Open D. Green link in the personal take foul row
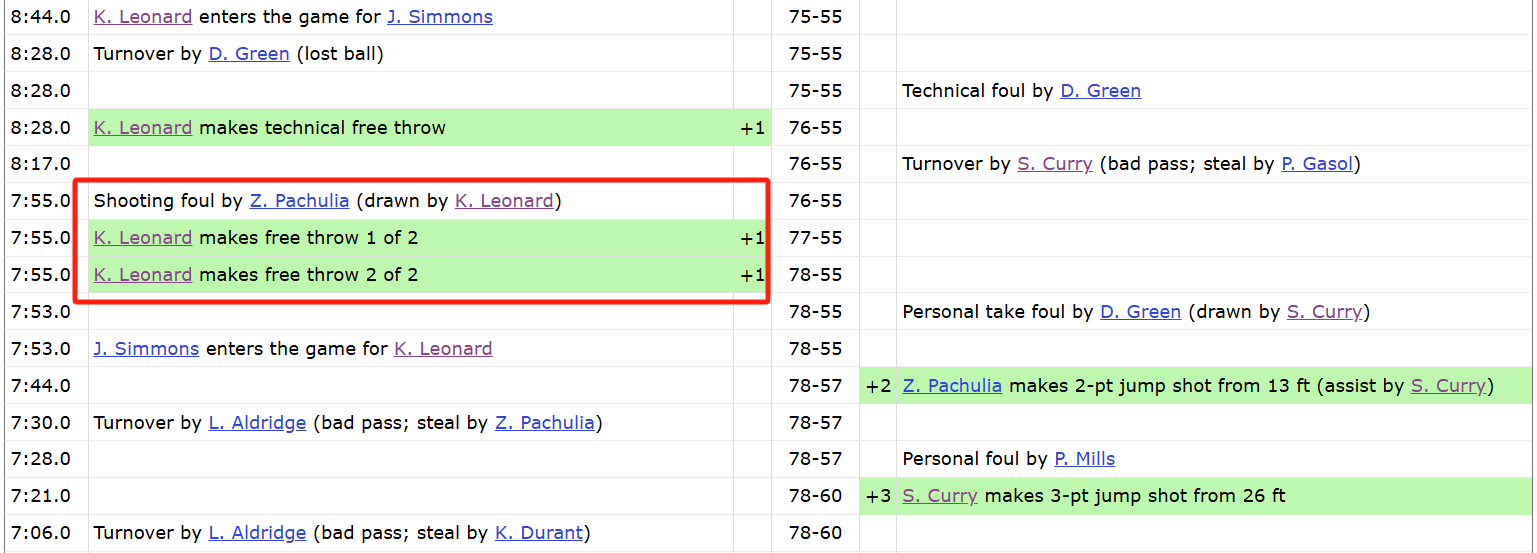Screen dimensions: 1537x553 pyautogui.click(x=1141, y=312)
